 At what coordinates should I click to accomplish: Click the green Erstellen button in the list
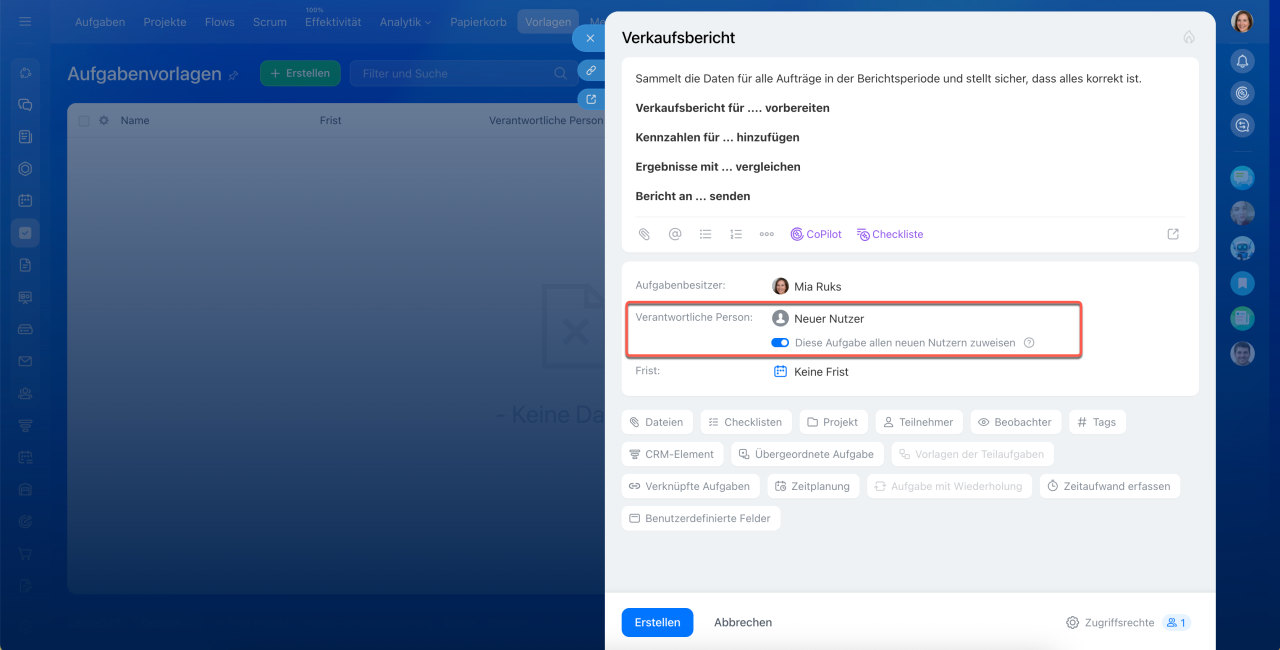(300, 73)
